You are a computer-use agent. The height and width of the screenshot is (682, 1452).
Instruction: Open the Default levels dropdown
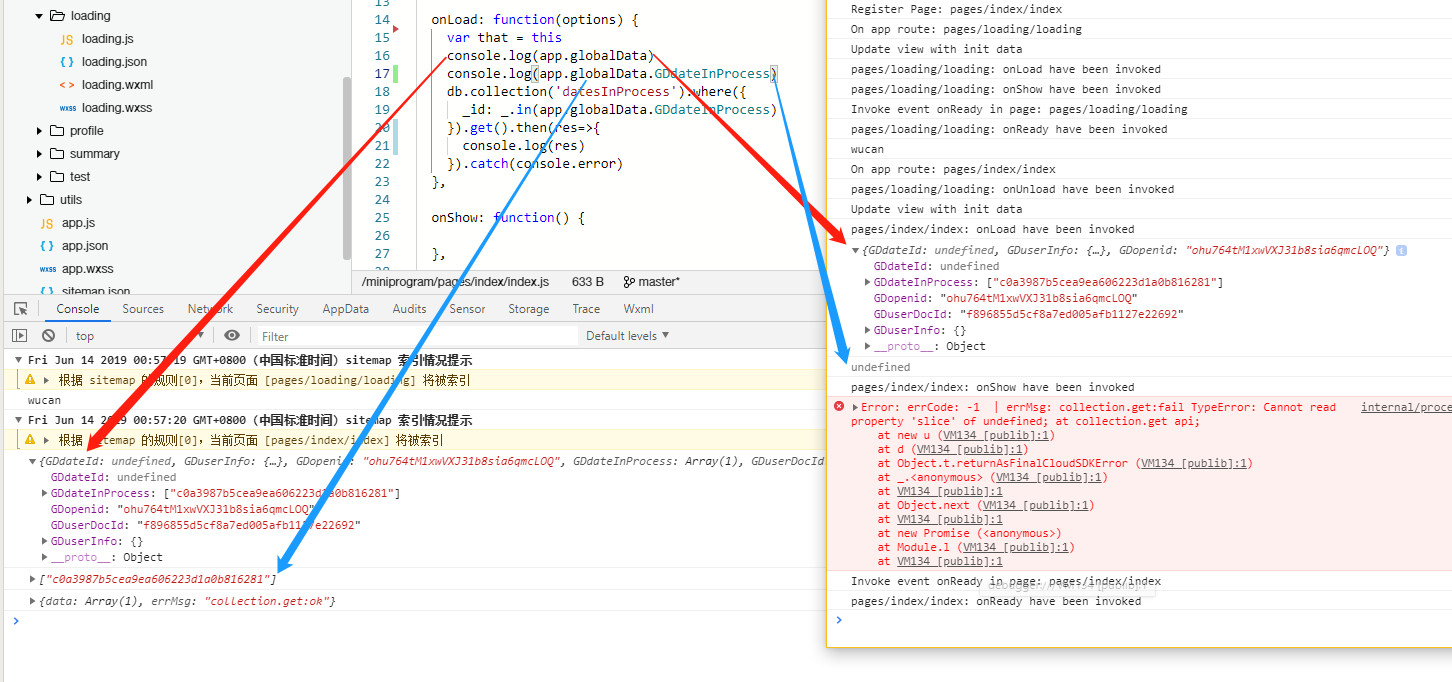[627, 336]
